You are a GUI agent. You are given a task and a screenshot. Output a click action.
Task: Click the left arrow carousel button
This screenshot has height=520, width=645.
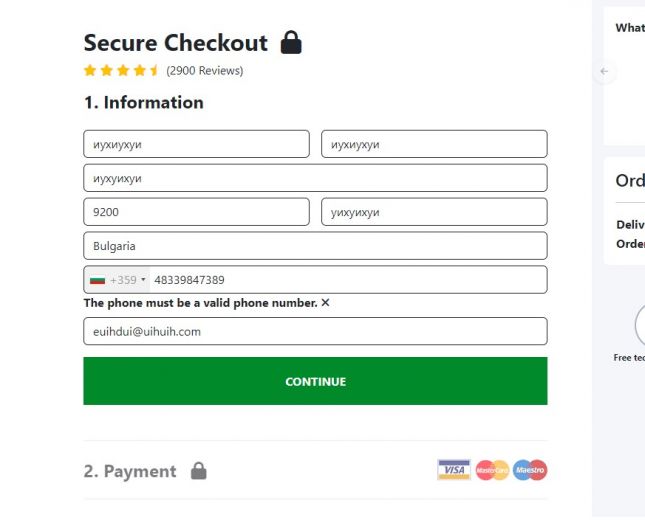(x=604, y=71)
